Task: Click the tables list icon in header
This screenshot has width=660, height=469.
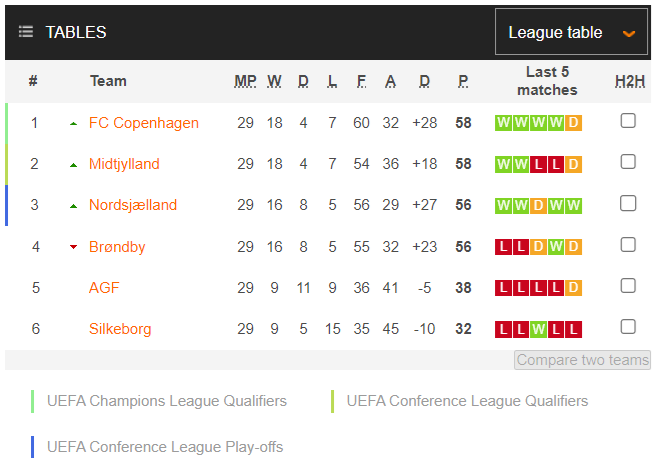Action: tap(26, 32)
